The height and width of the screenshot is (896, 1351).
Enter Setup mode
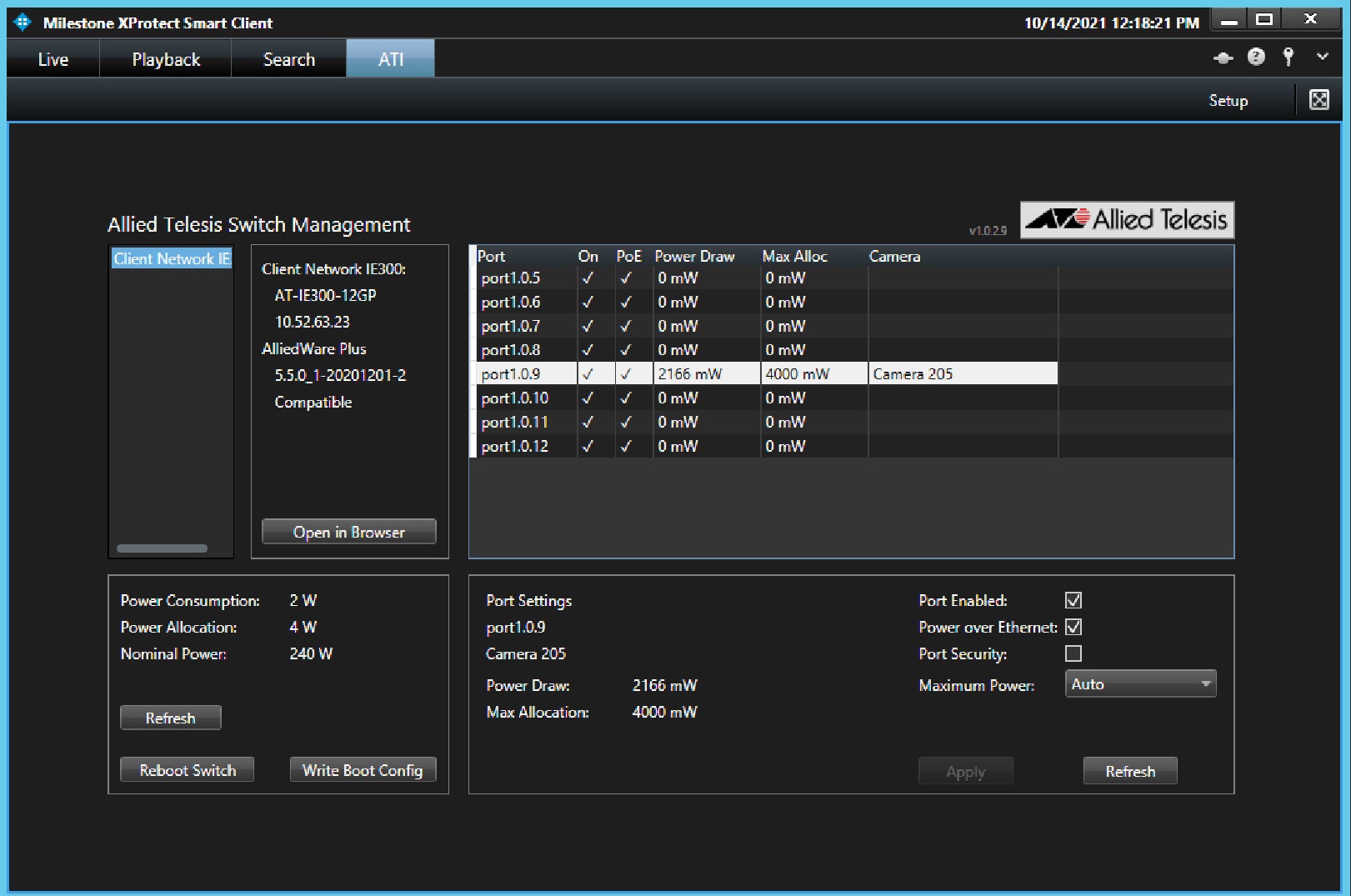click(x=1228, y=101)
